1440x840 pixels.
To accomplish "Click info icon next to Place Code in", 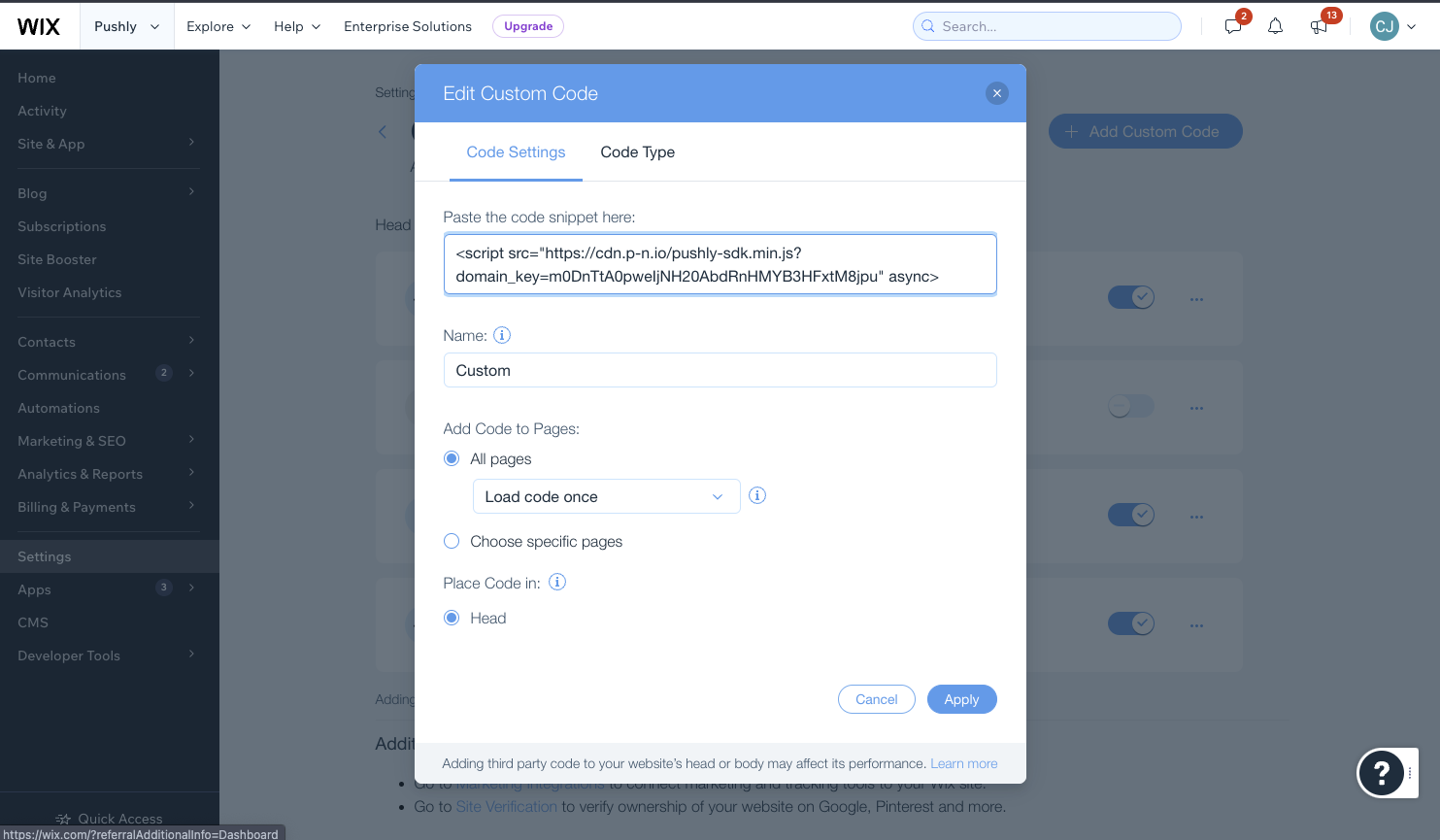I will [x=557, y=582].
